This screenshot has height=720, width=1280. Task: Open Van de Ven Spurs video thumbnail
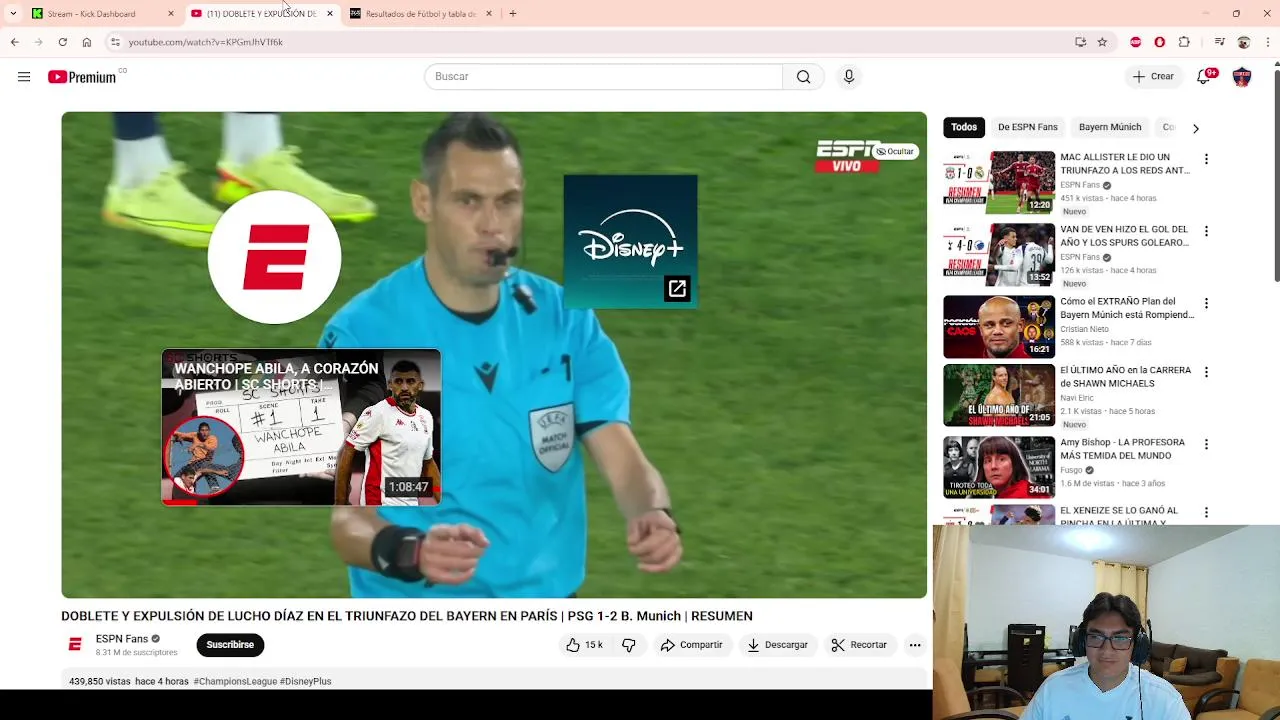coord(999,254)
